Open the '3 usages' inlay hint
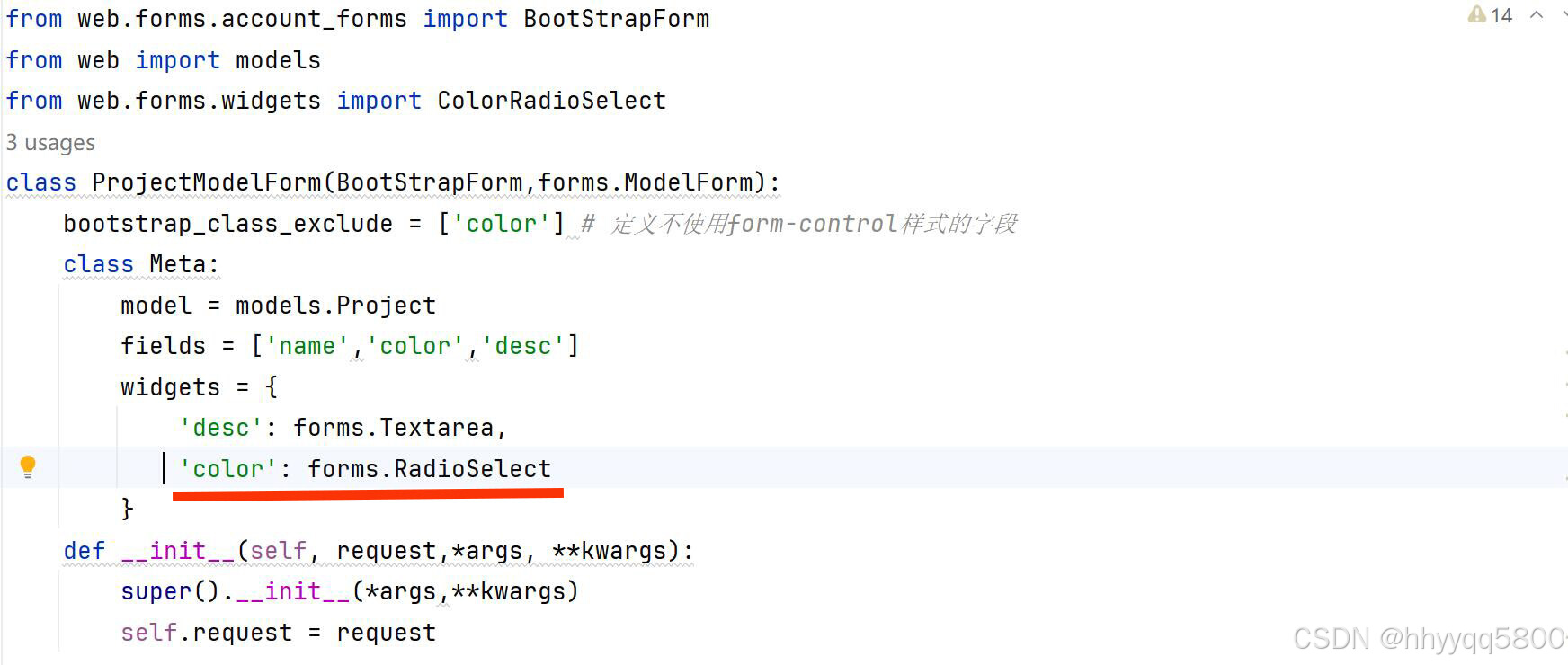The height and width of the screenshot is (665, 1568). coord(50,143)
